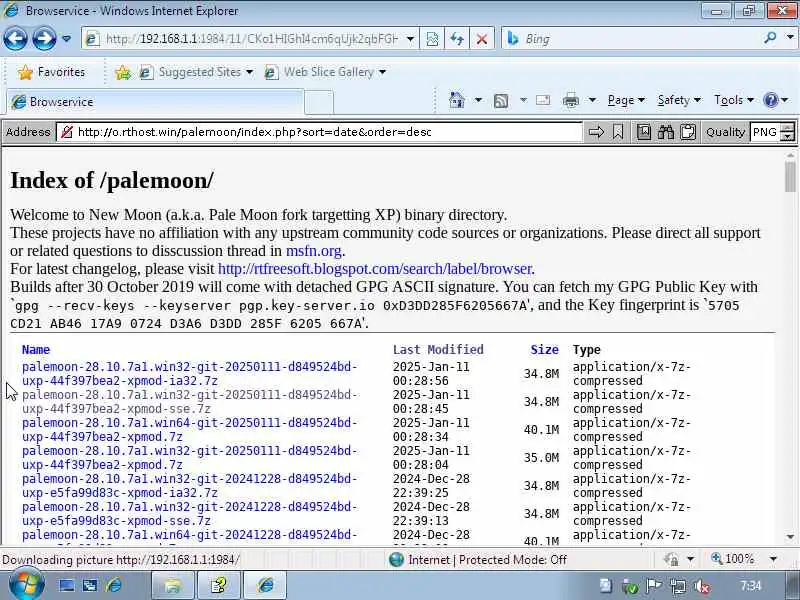
Task: Click the Bing search magnifier icon
Action: coord(770,37)
